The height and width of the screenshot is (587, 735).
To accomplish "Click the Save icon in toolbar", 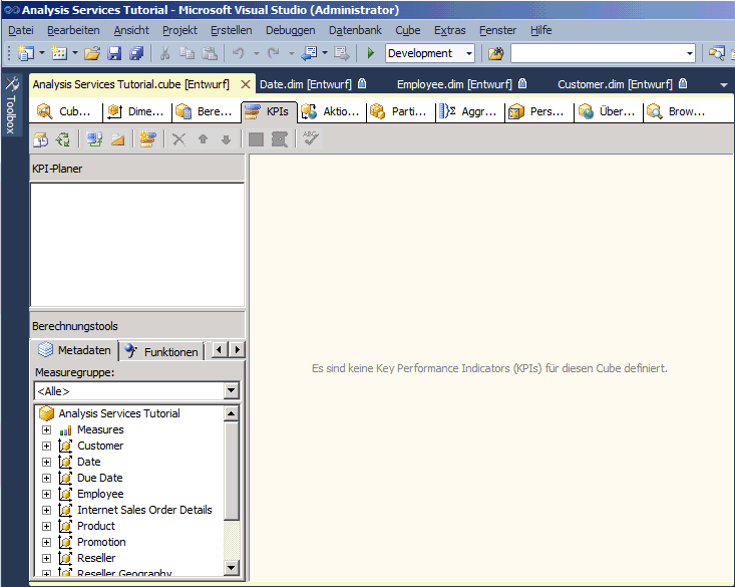I will (x=114, y=53).
